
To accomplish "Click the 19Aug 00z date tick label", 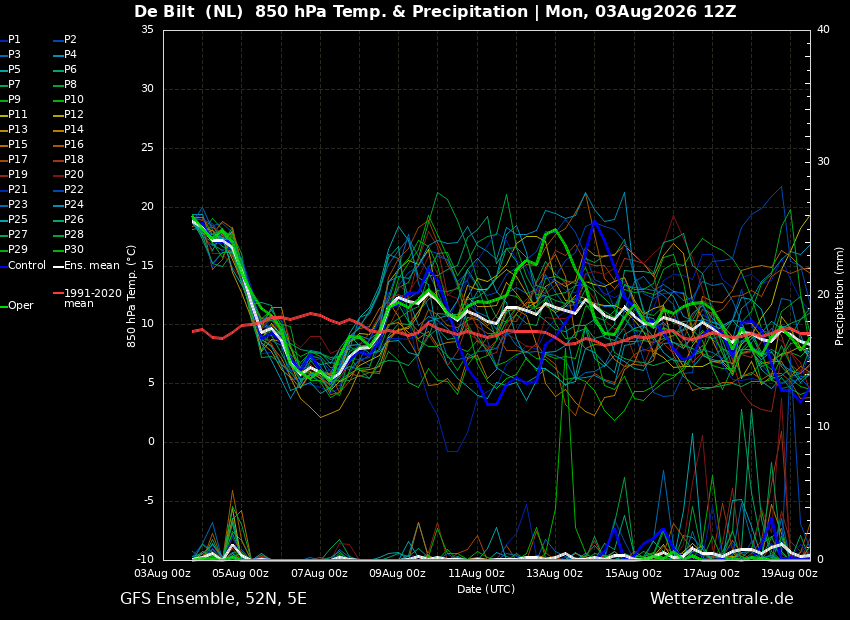I will (x=789, y=573).
